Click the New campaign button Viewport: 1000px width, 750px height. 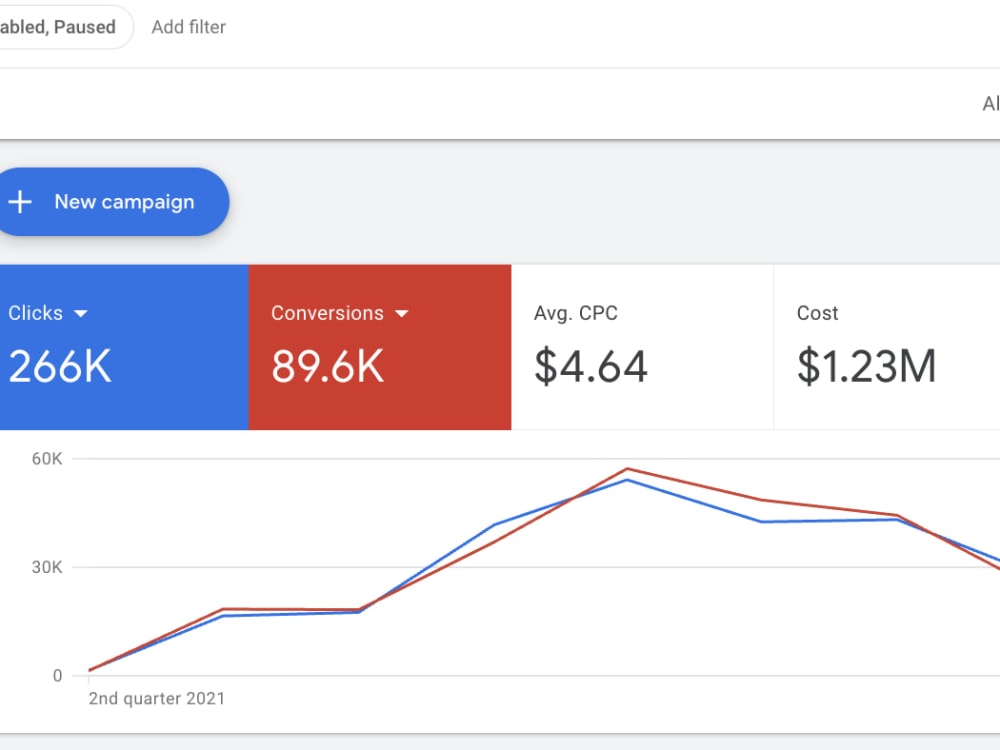pos(114,202)
